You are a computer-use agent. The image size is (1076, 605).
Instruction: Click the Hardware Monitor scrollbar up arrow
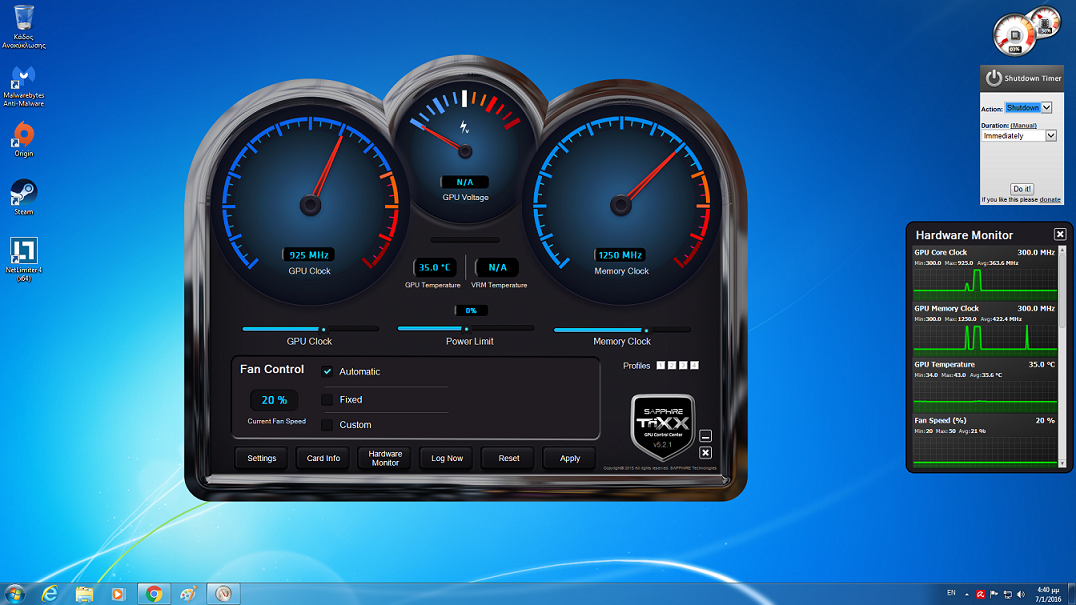(1062, 250)
